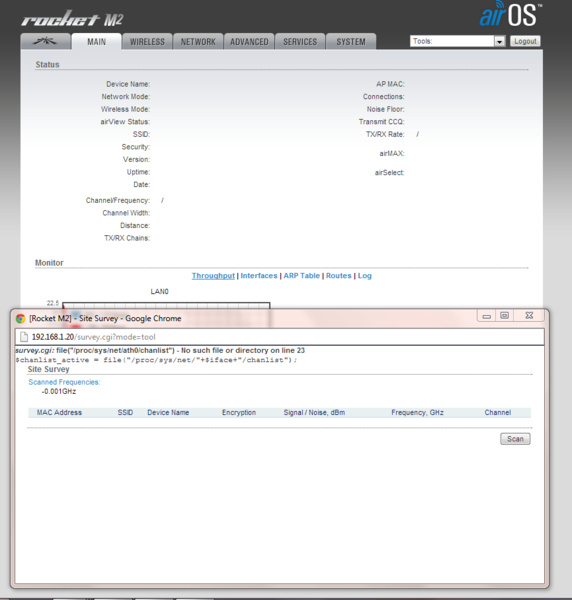Switch to the WIRELESS tab
The height and width of the screenshot is (600, 572).
pyautogui.click(x=147, y=42)
